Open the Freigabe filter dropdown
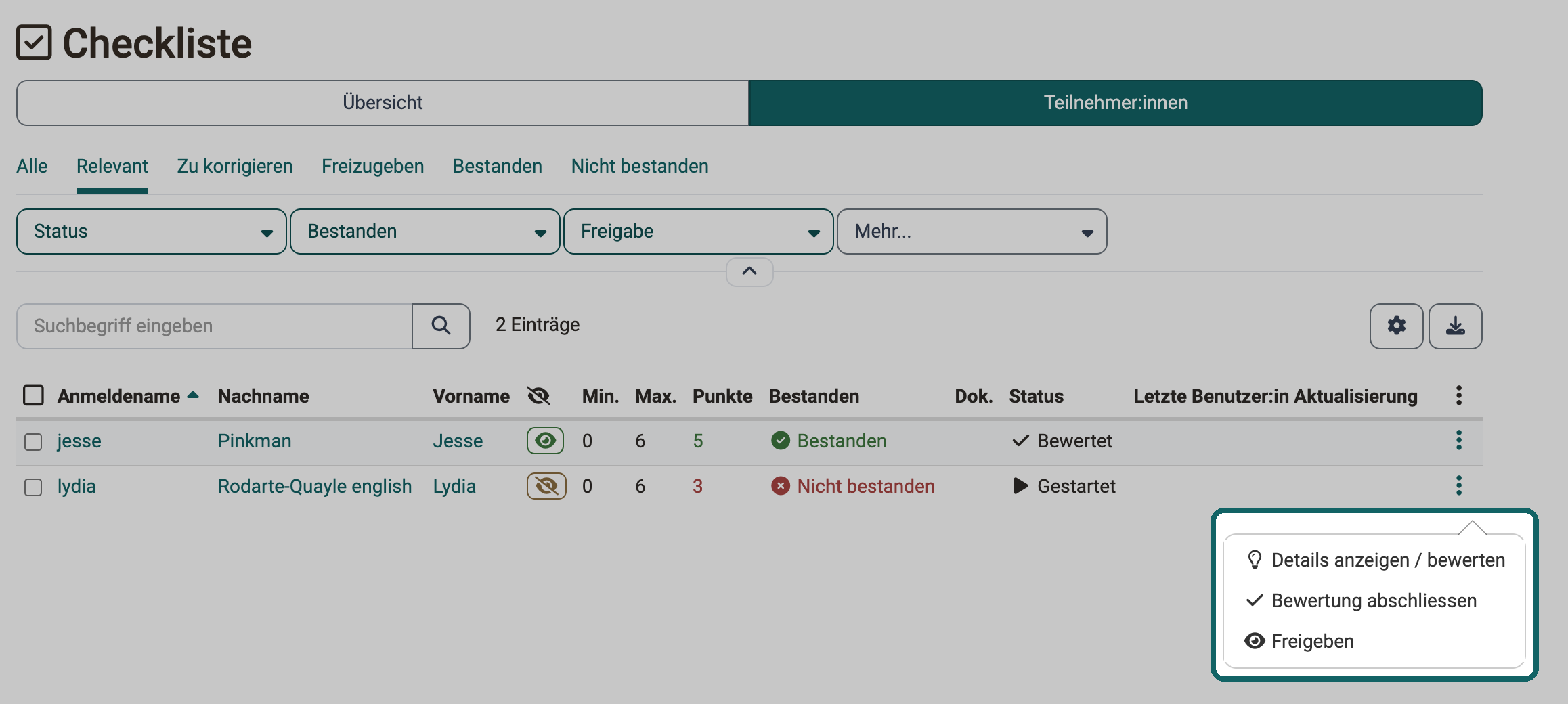Viewport: 1568px width, 704px height. tap(699, 232)
